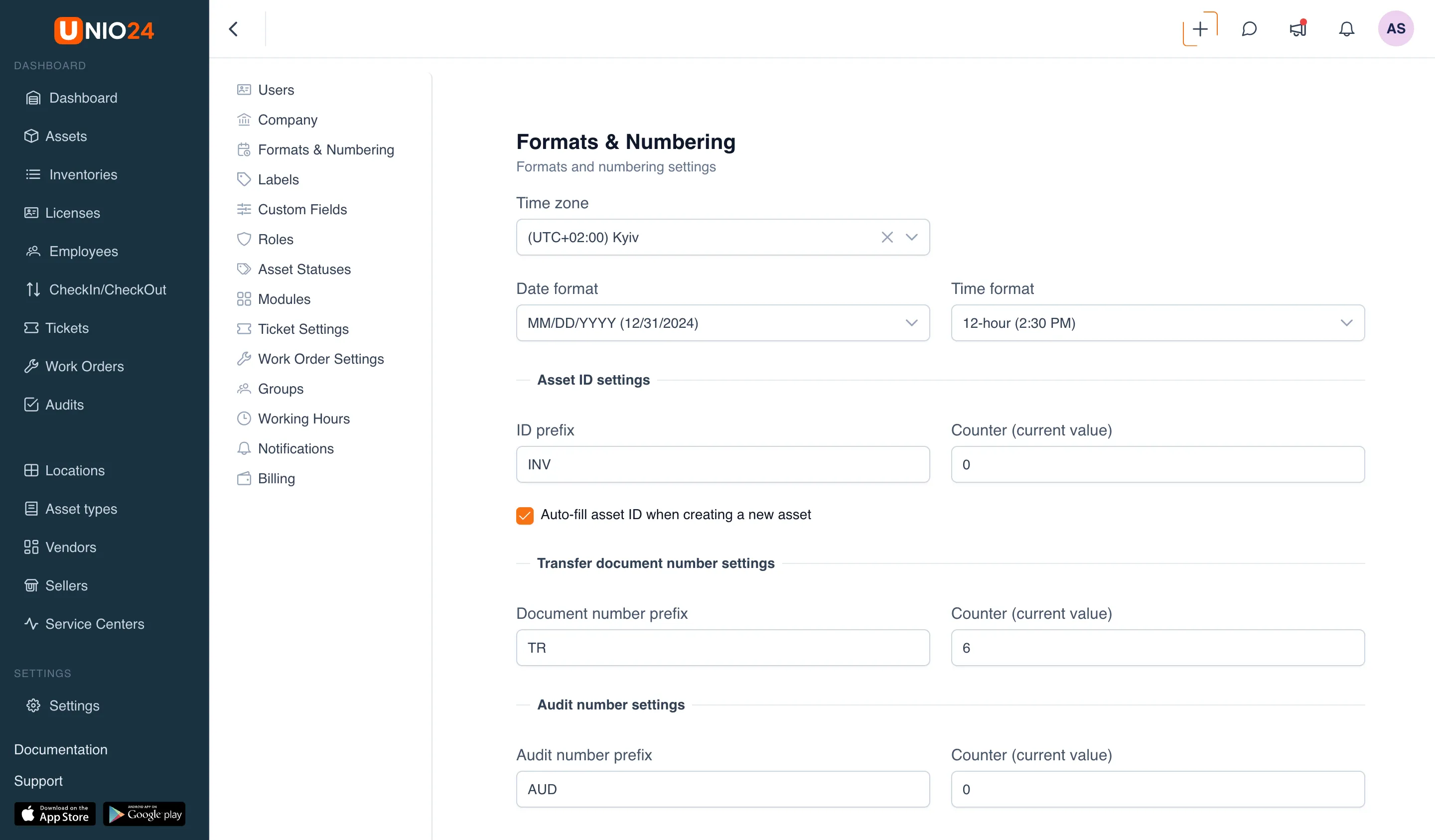Untick Auto-fill asset ID checkbox
The width and height of the screenshot is (1435, 840).
click(x=525, y=515)
